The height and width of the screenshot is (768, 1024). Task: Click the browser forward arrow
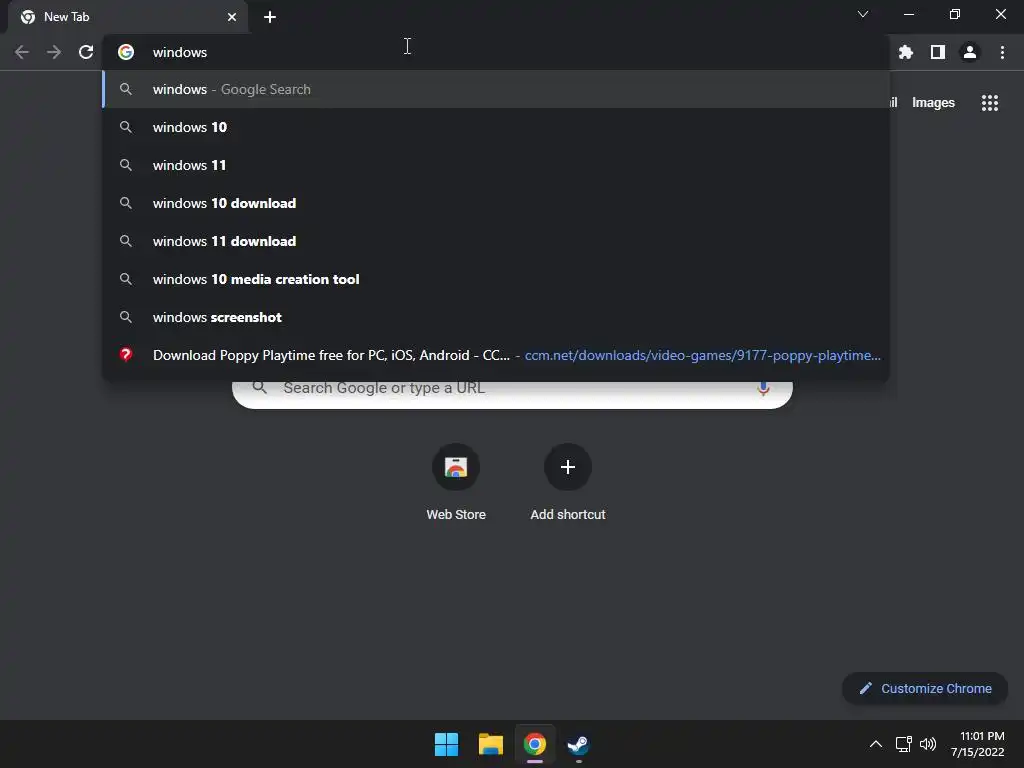(x=54, y=52)
